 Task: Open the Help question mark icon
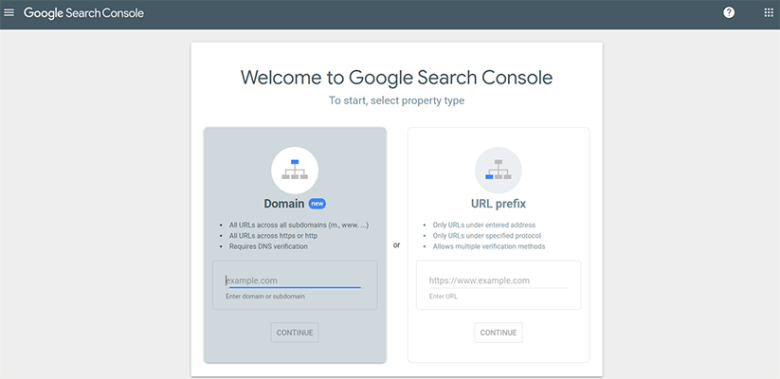coord(729,13)
